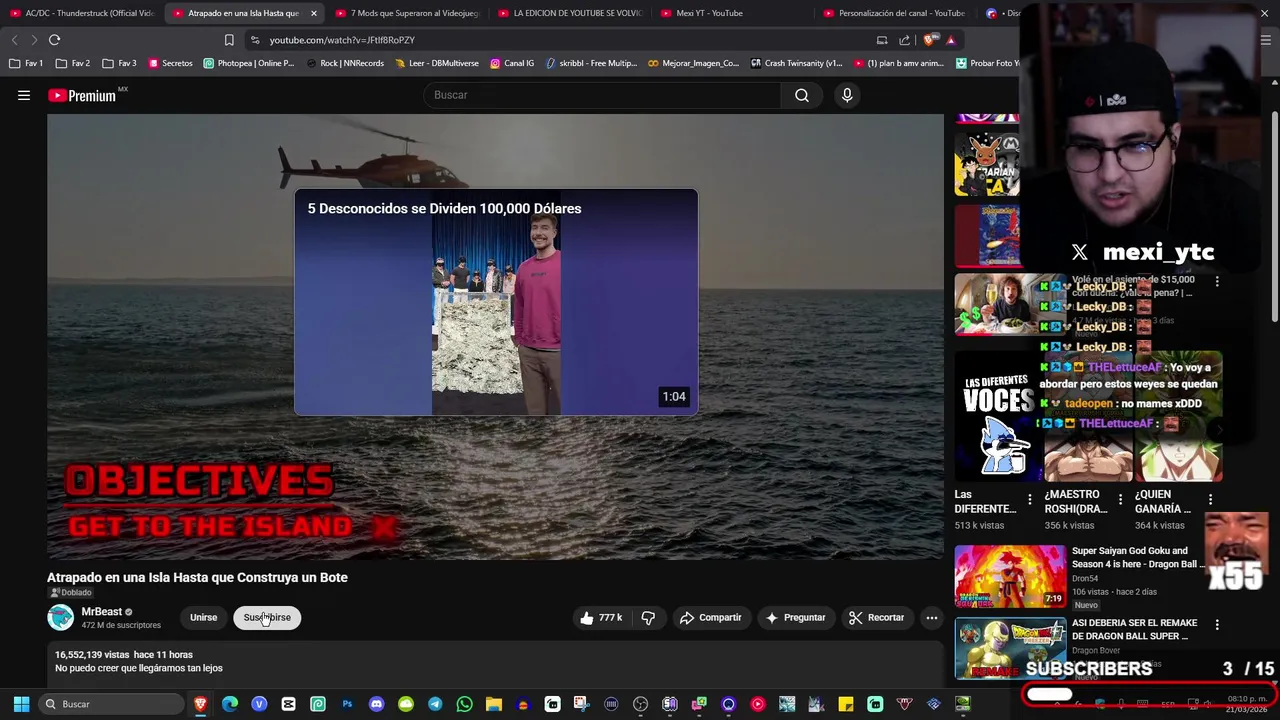This screenshot has height=720, width=1280.
Task: Open '5 Desconocidos se Dividen 100,000 Dólares' card
Action: coord(496,302)
